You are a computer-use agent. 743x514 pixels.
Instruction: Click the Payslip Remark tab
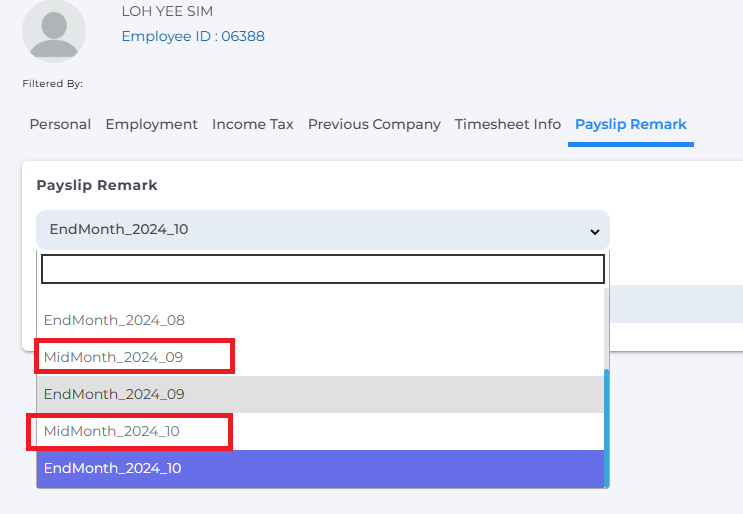click(x=631, y=124)
